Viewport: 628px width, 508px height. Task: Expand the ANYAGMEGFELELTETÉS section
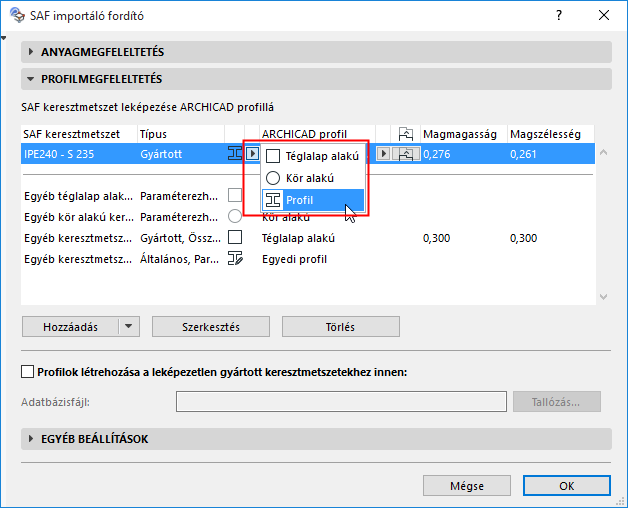(x=316, y=52)
